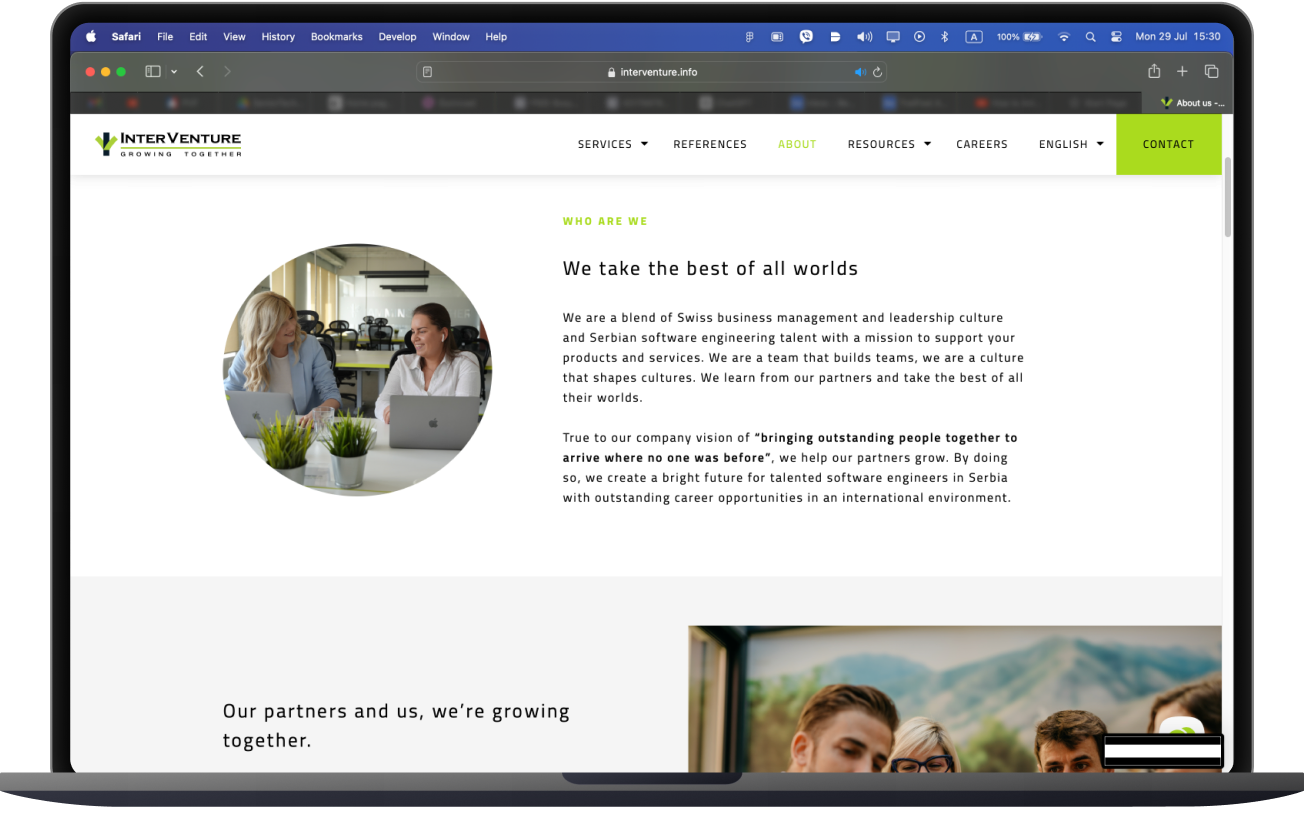Viewport: 1305px width, 819px height.
Task: Click the Safari sidebar toggle icon
Action: click(x=153, y=72)
